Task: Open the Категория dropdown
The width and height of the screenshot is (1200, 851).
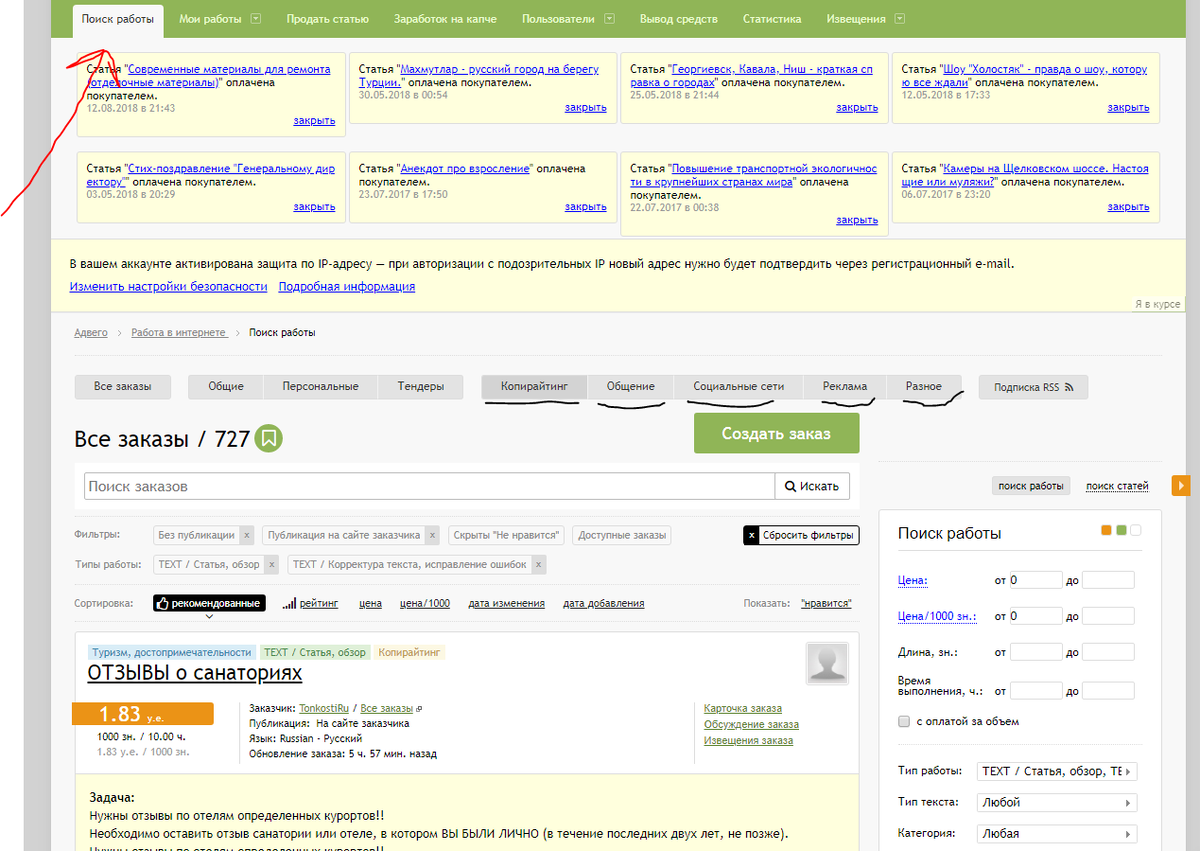Action: click(x=1057, y=833)
